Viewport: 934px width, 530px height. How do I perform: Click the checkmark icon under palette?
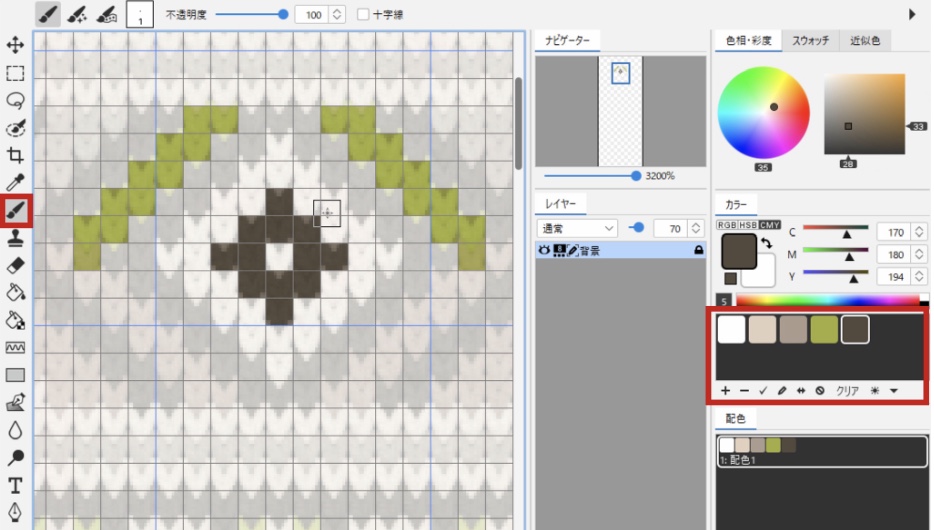(763, 391)
